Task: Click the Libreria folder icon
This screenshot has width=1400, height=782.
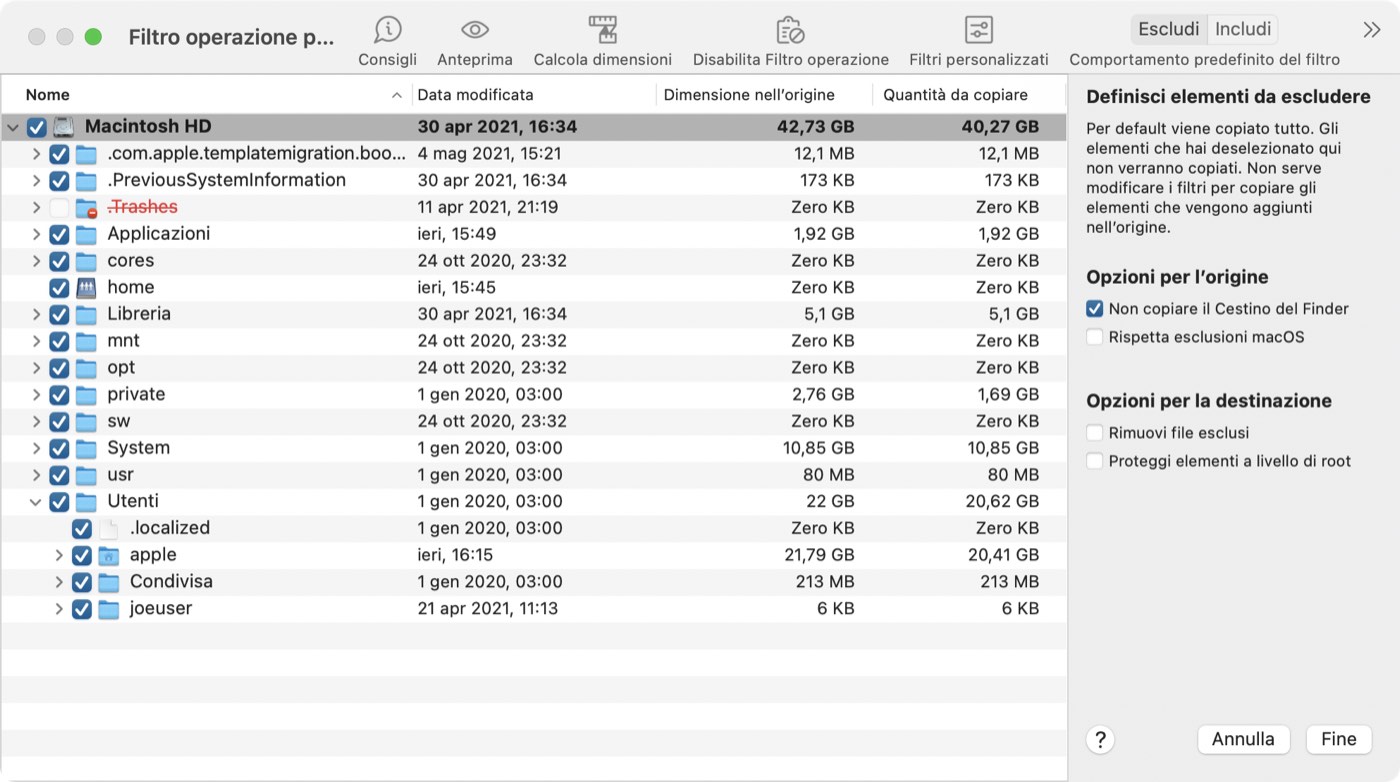Action: click(x=86, y=314)
